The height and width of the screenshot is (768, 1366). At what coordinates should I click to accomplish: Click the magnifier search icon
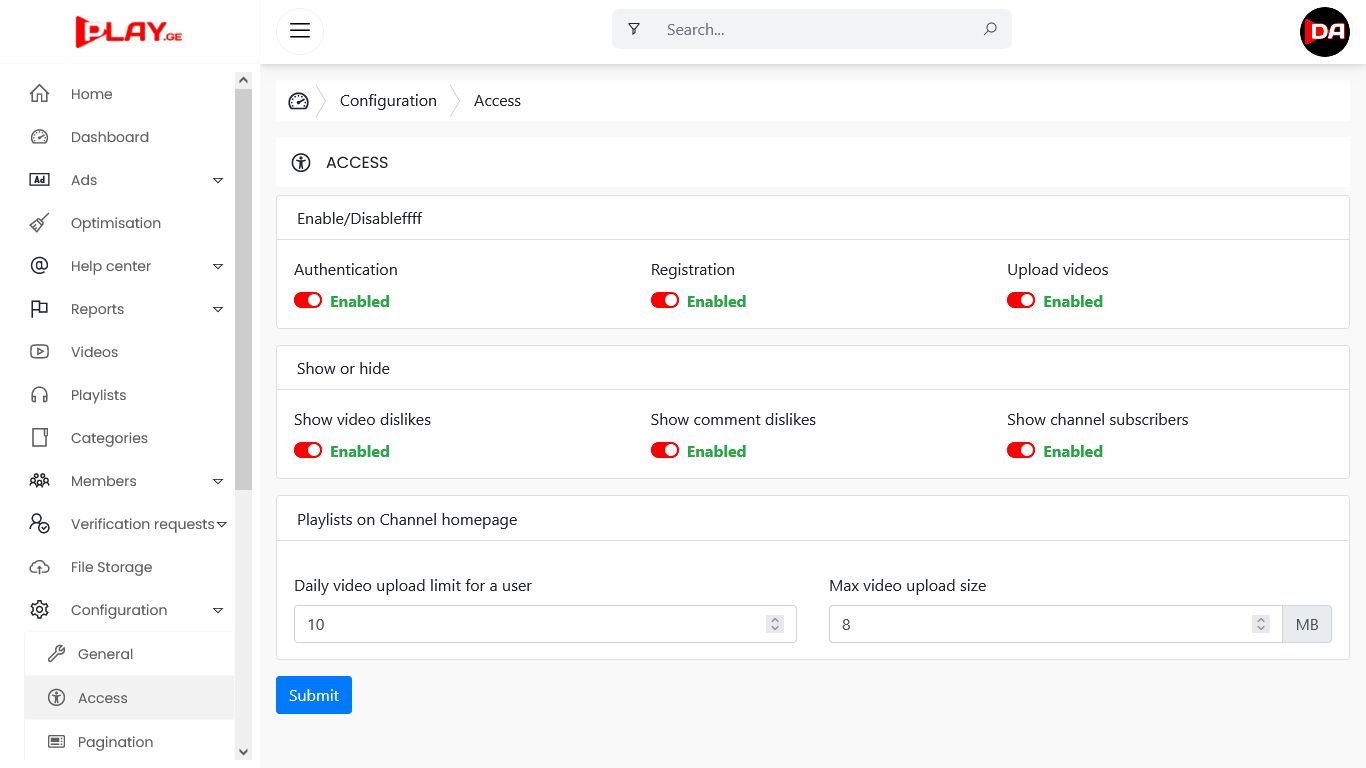pyautogui.click(x=990, y=29)
